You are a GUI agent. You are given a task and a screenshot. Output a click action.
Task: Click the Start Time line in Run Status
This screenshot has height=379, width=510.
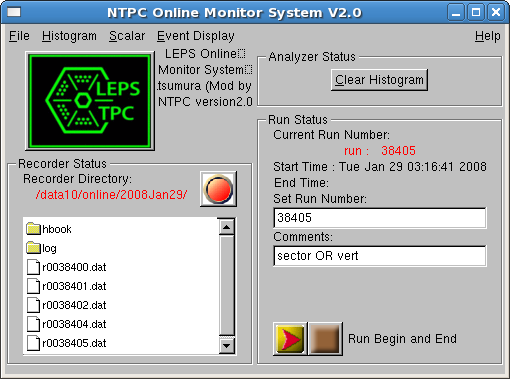click(380, 166)
